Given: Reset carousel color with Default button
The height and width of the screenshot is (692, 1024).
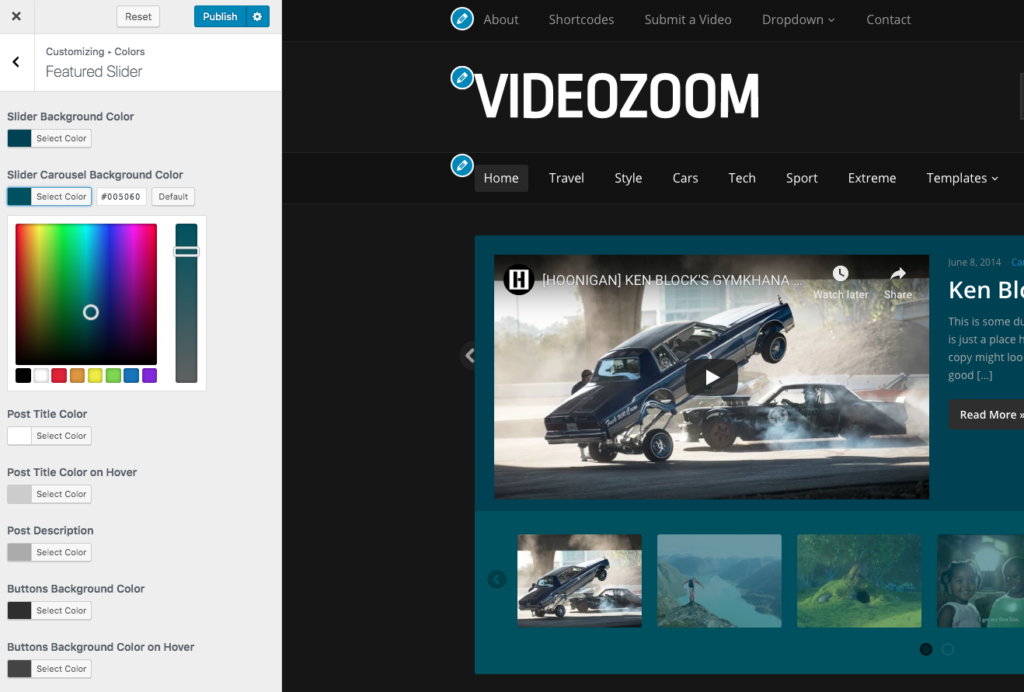Looking at the screenshot, I should (x=173, y=197).
